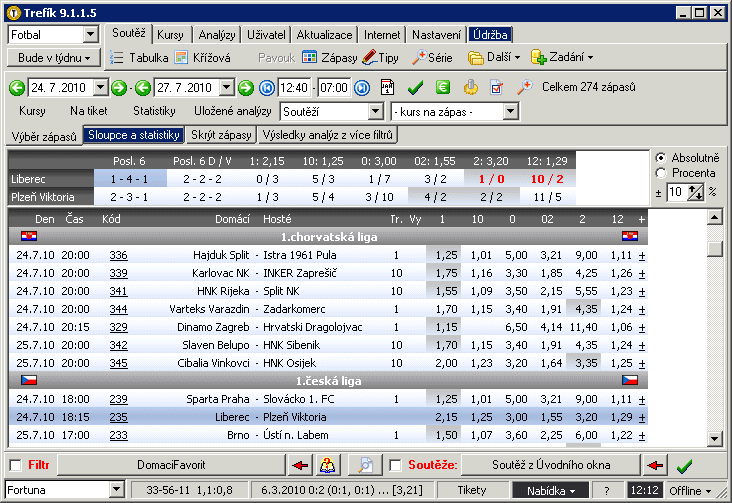This screenshot has height=503, width=732.
Task: Click the document search preview icon
Action: (x=366, y=465)
